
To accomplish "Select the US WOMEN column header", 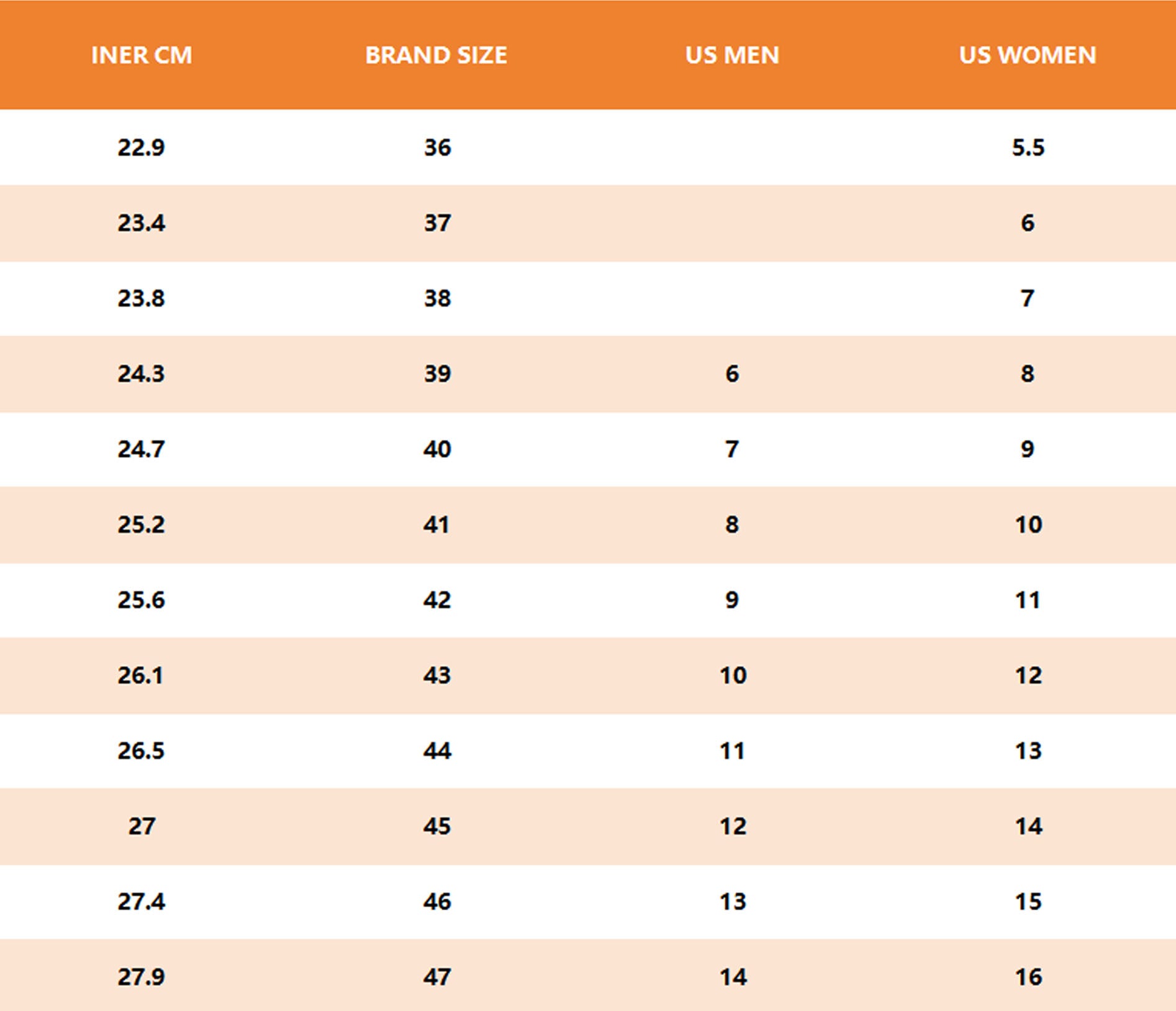I will 1028,55.
